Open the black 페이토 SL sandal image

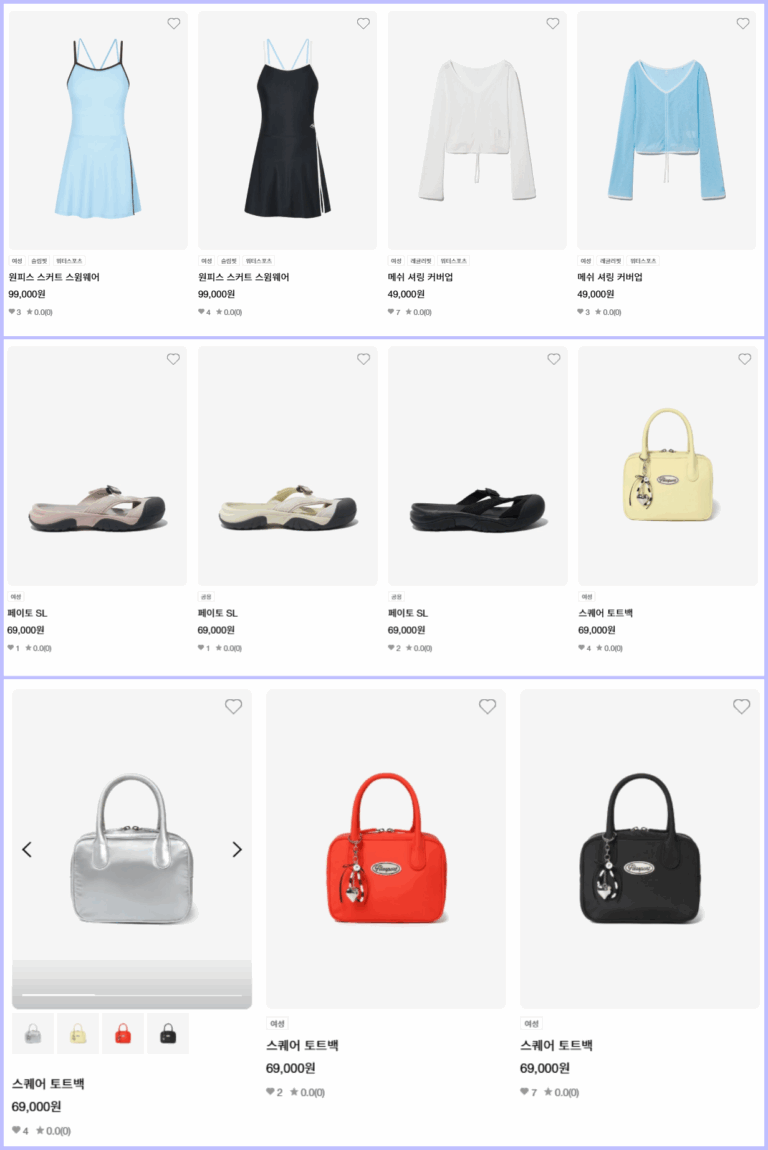coord(478,466)
